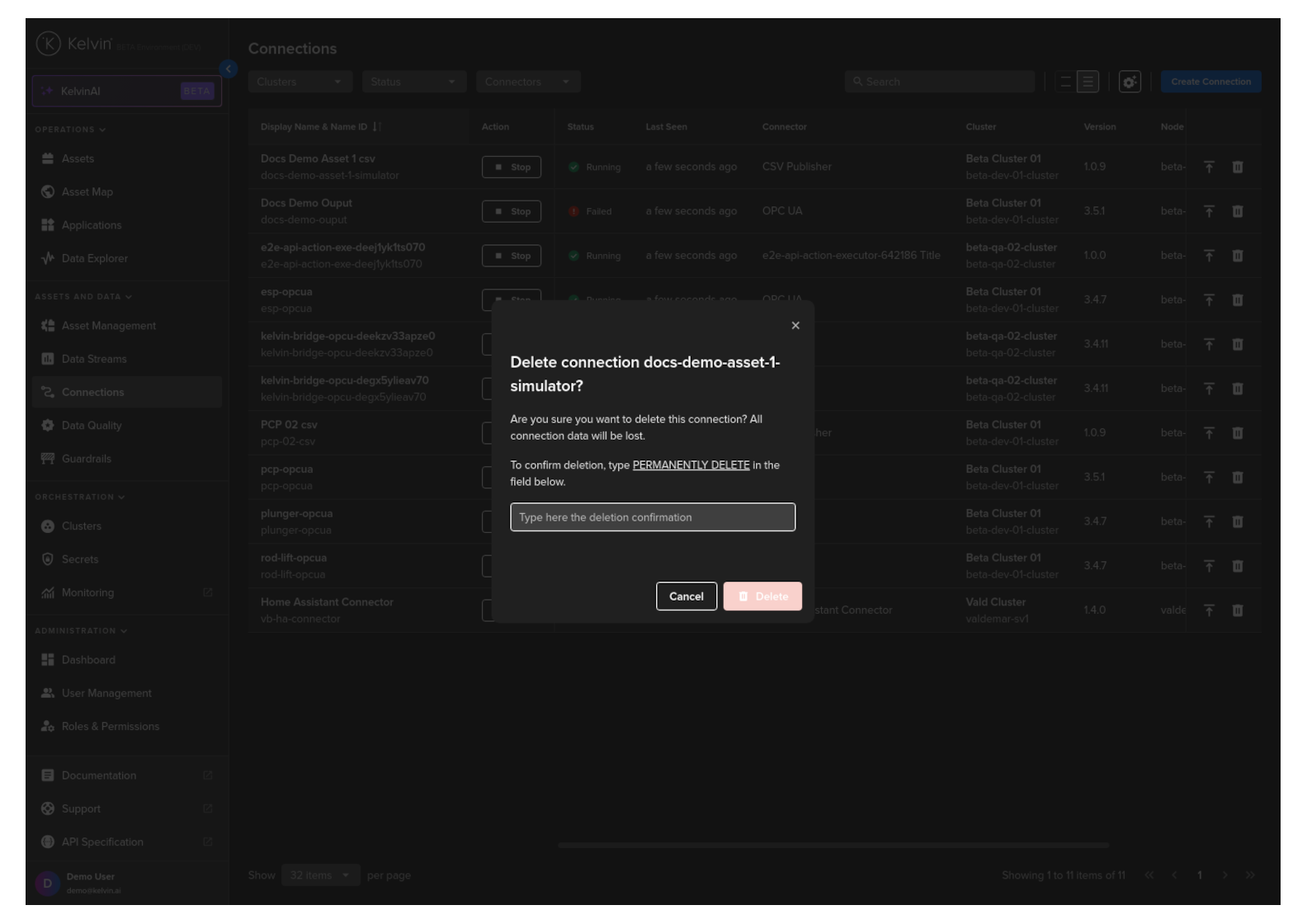The image size is (1307, 924).
Task: Change items per page dropdown
Action: coord(320,875)
